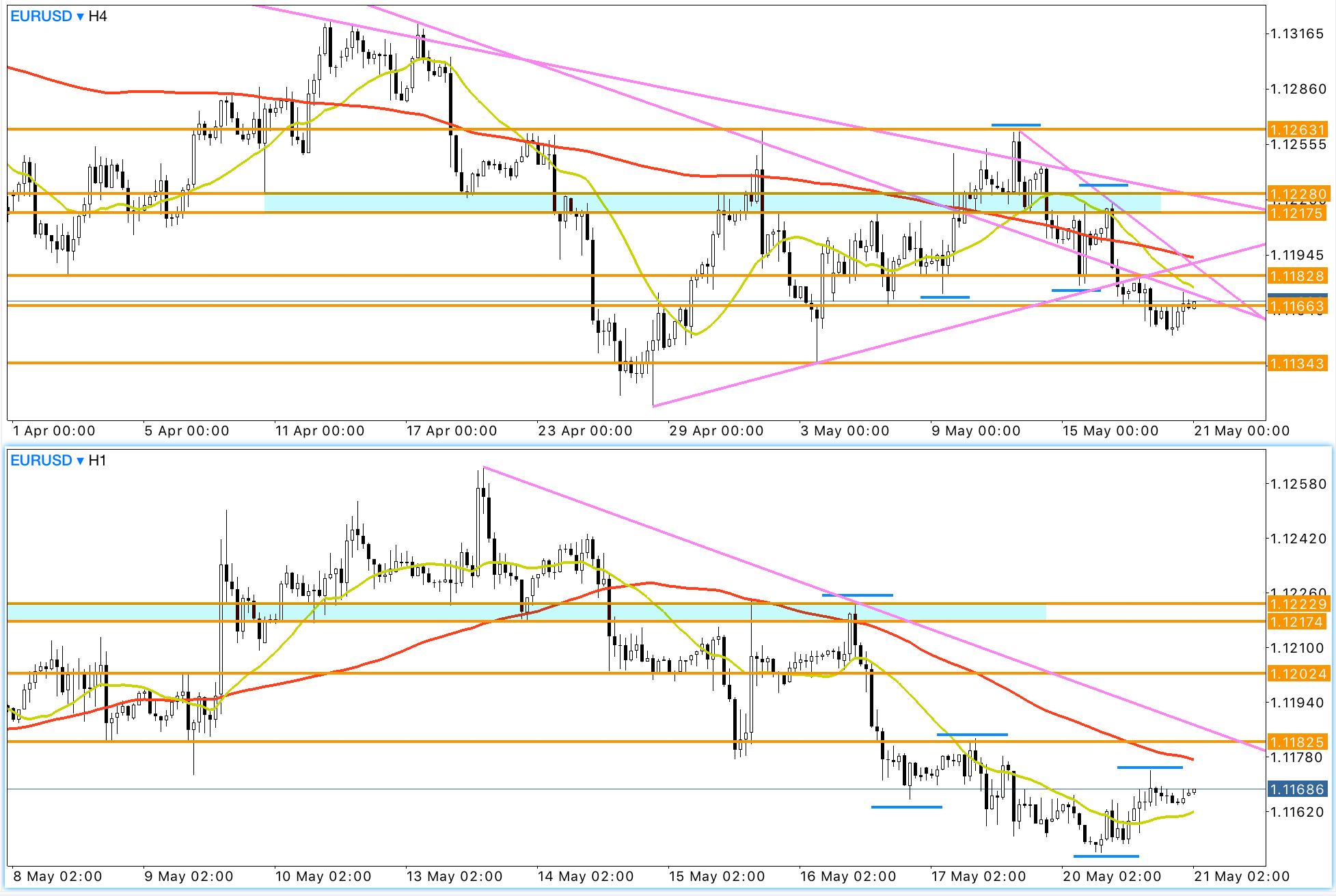The image size is (1336, 896).
Task: Click the 1.12860 price axis label
Action: coord(1297,89)
